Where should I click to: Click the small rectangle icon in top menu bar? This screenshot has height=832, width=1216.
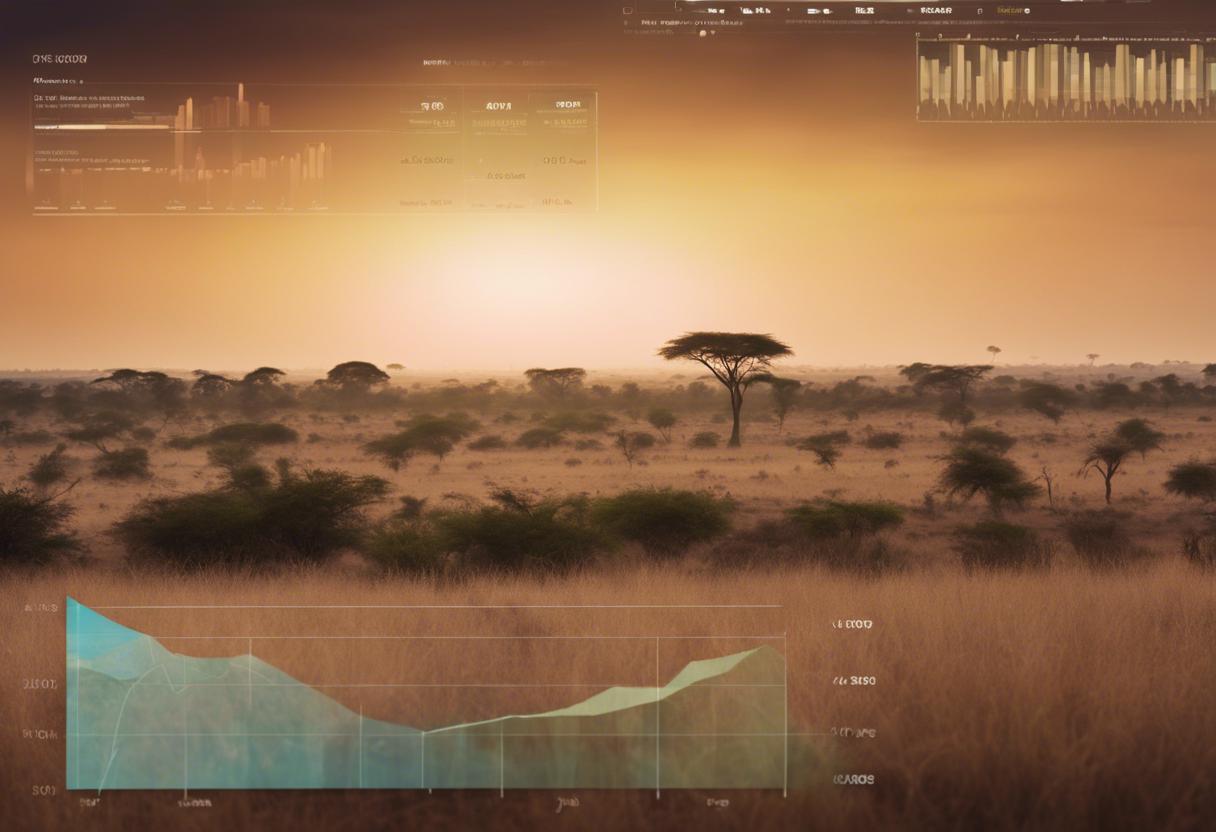[628, 11]
